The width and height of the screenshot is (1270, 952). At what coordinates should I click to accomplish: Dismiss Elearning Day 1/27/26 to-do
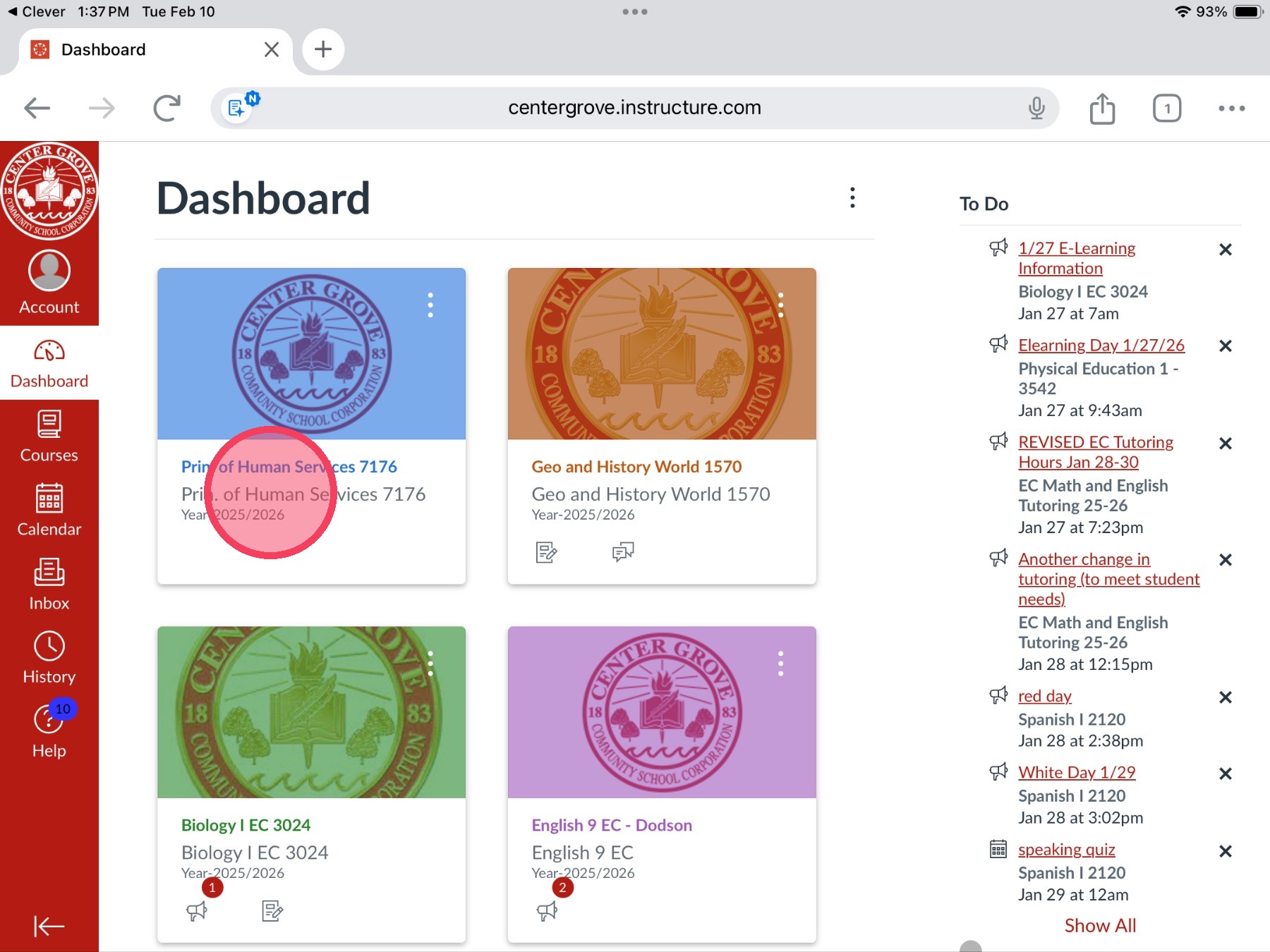pyautogui.click(x=1226, y=346)
